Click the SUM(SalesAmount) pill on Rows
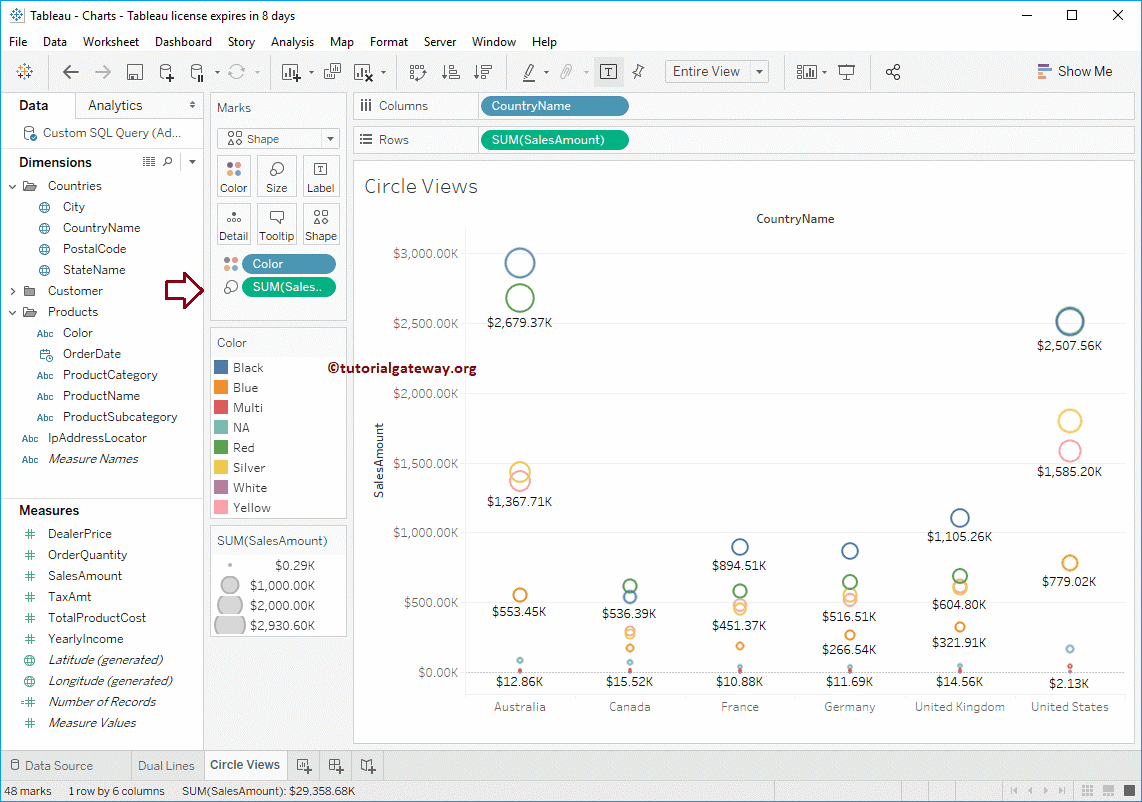The width and height of the screenshot is (1142, 802). 554,140
